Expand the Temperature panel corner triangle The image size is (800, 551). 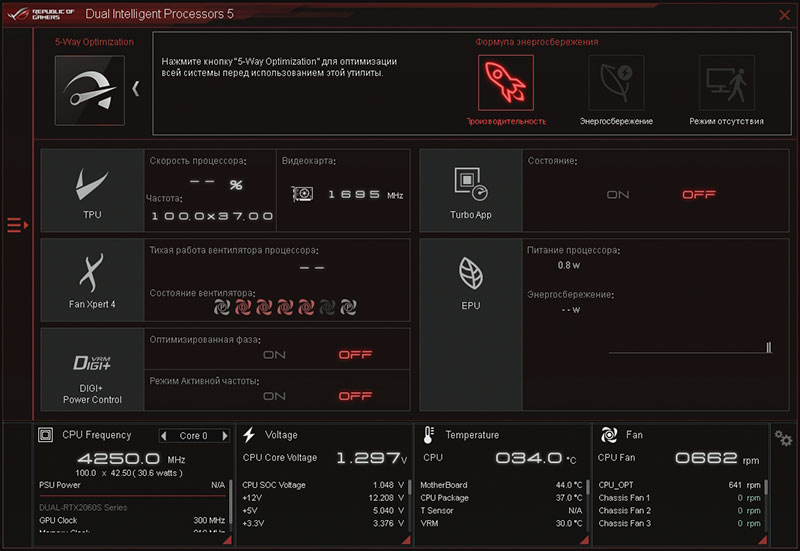[584, 540]
